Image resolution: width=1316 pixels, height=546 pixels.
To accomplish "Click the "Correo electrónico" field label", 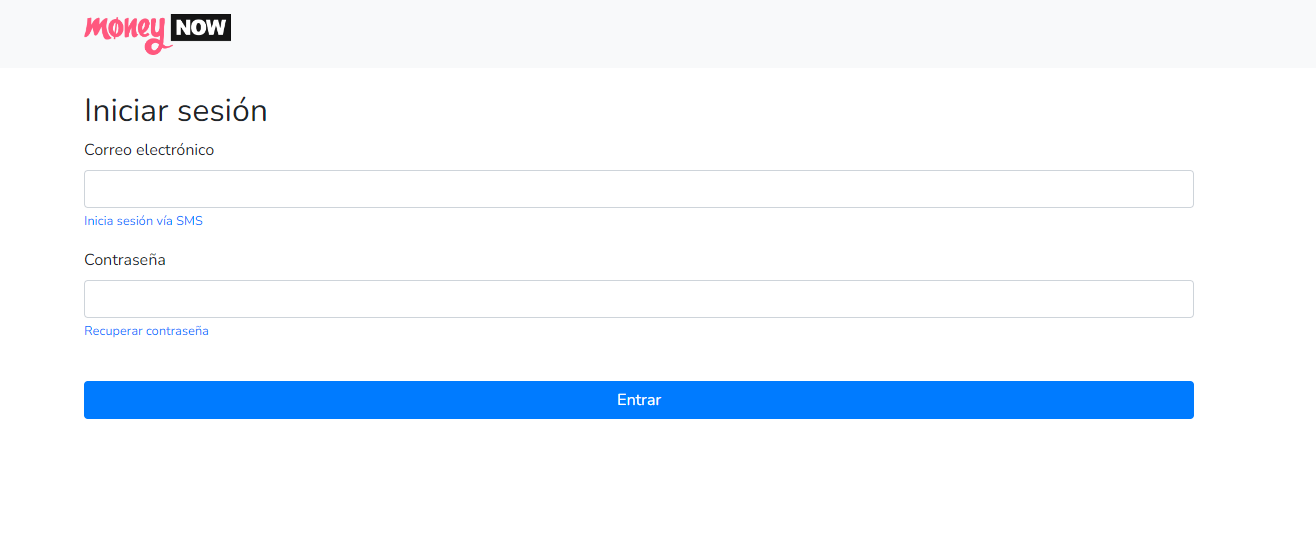I will point(149,150).
